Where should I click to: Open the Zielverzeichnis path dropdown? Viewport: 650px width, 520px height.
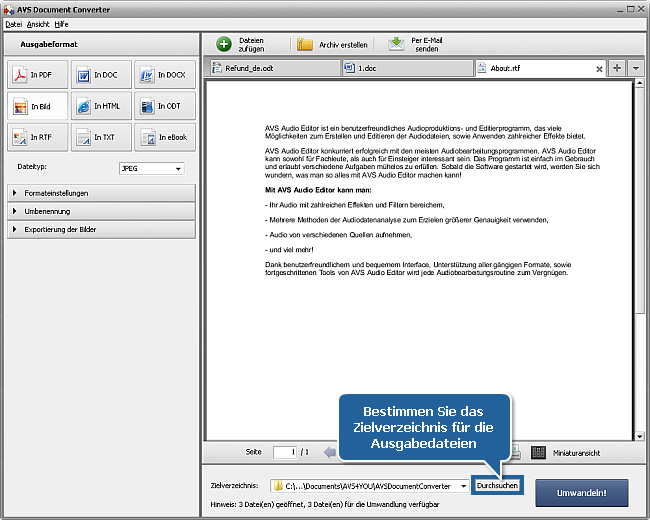point(463,486)
